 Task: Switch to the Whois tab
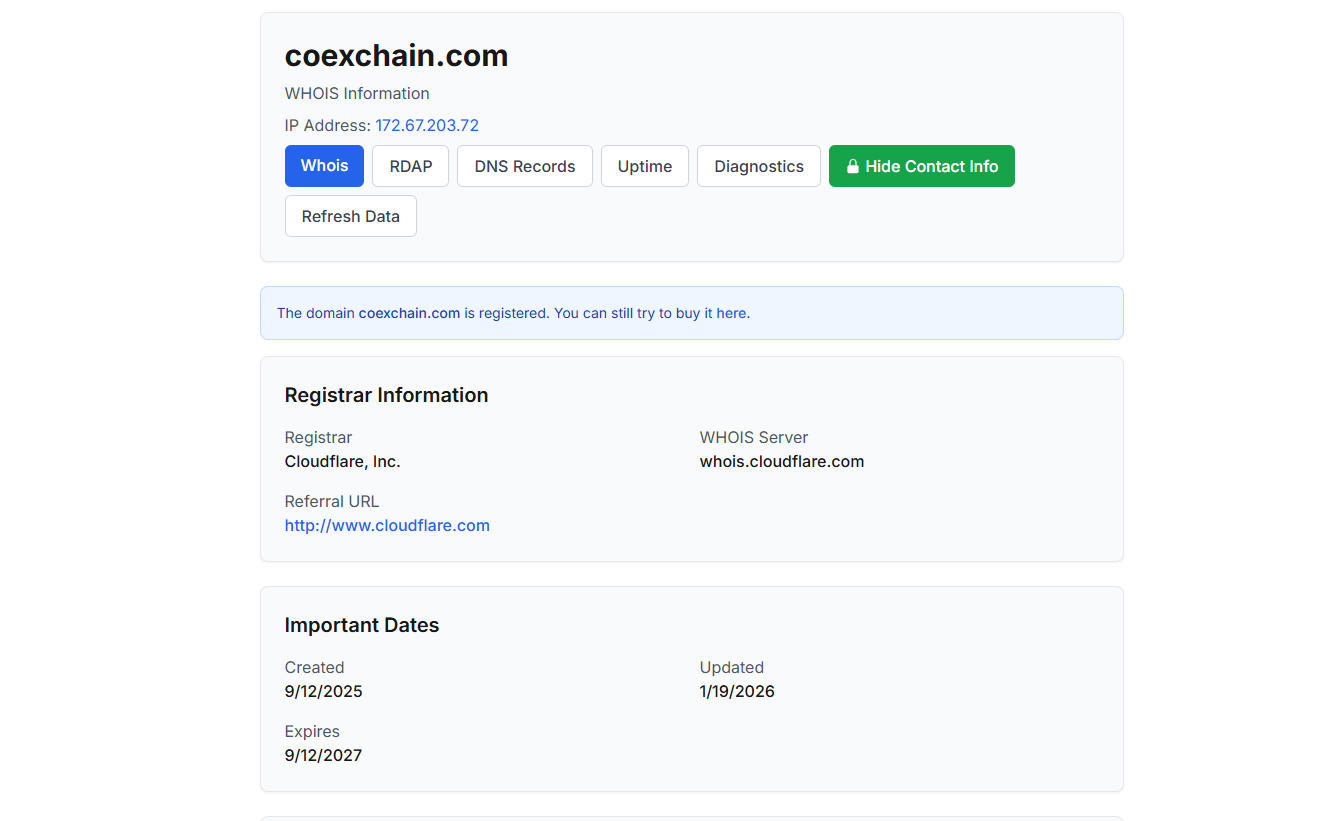coord(324,166)
